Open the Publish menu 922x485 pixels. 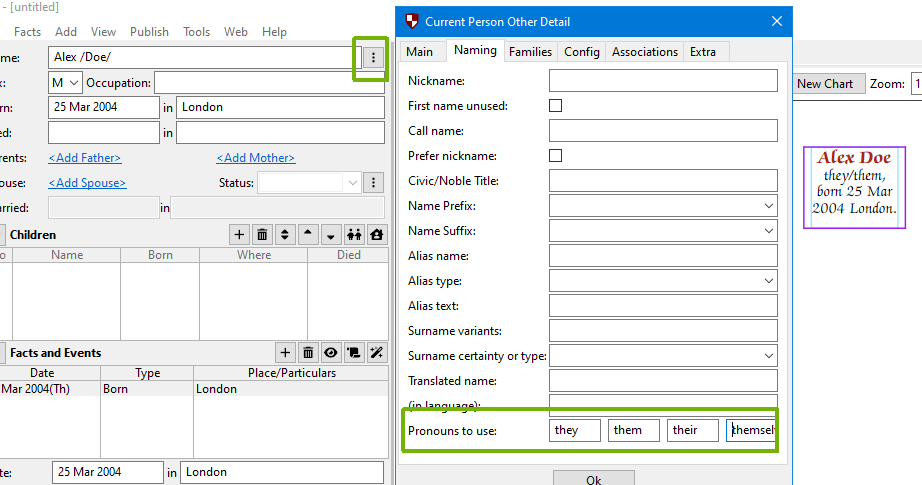[x=150, y=32]
